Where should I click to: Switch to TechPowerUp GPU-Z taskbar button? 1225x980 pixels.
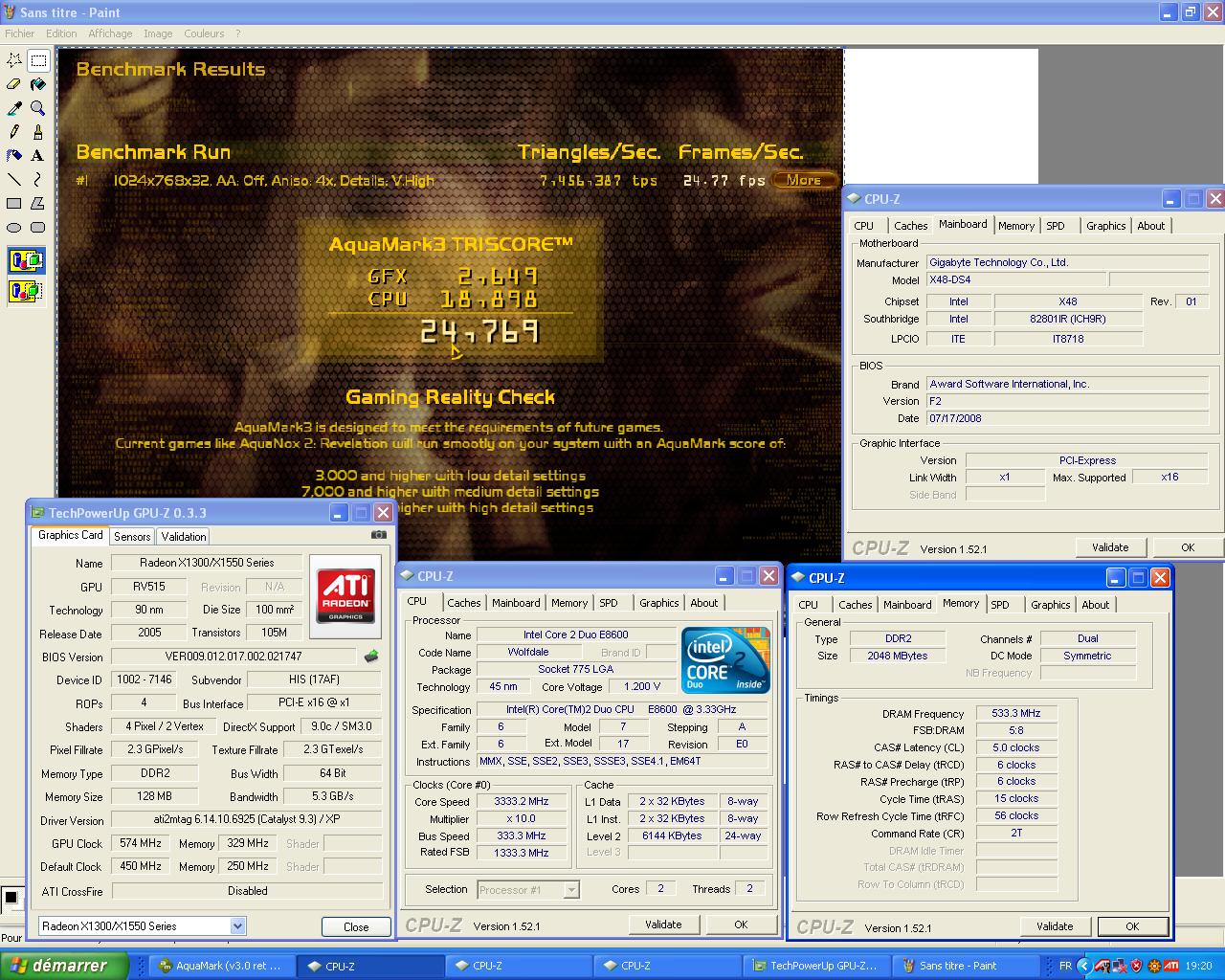coord(816,966)
